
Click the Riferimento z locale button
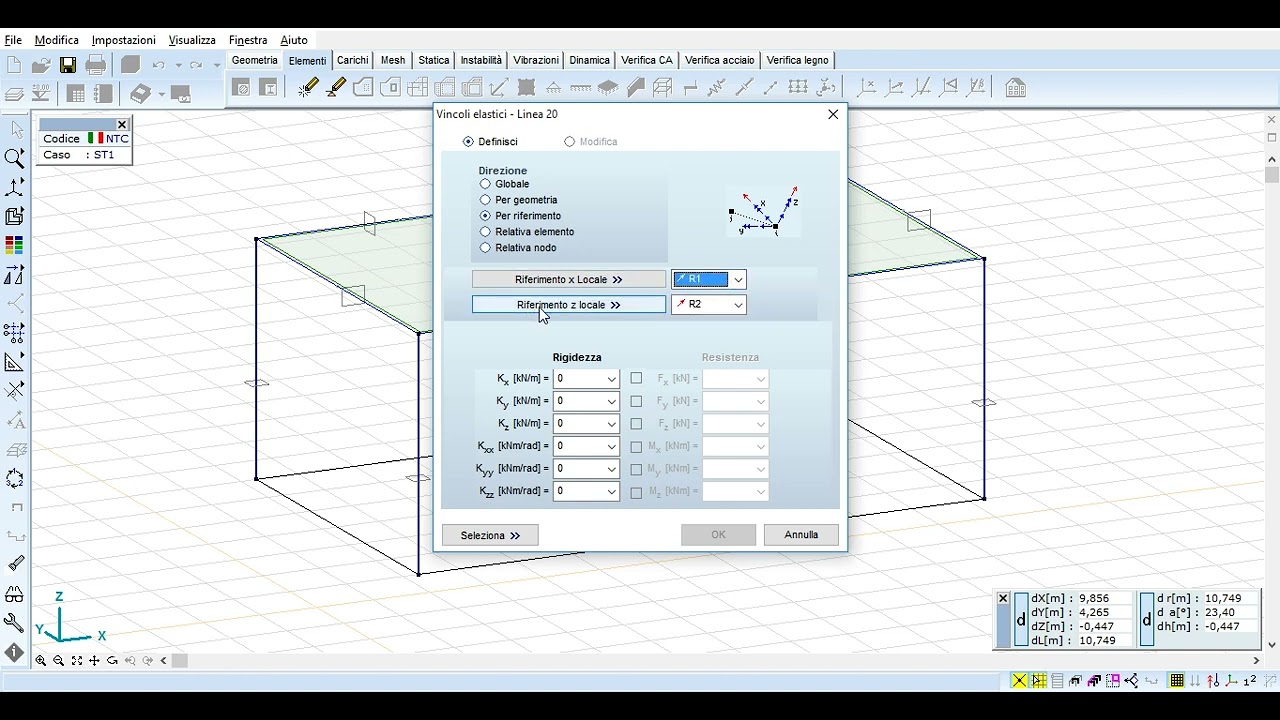(x=568, y=305)
